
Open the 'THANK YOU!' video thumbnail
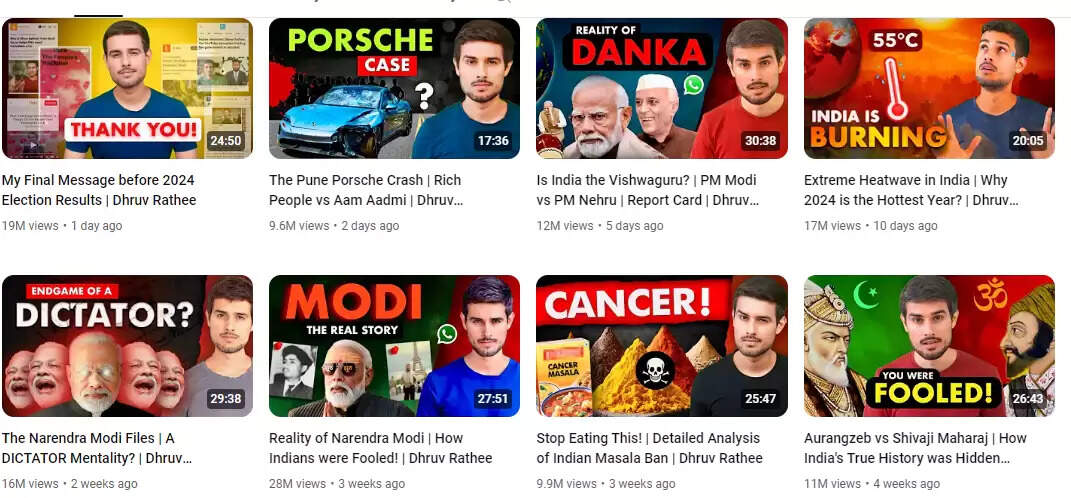127,88
